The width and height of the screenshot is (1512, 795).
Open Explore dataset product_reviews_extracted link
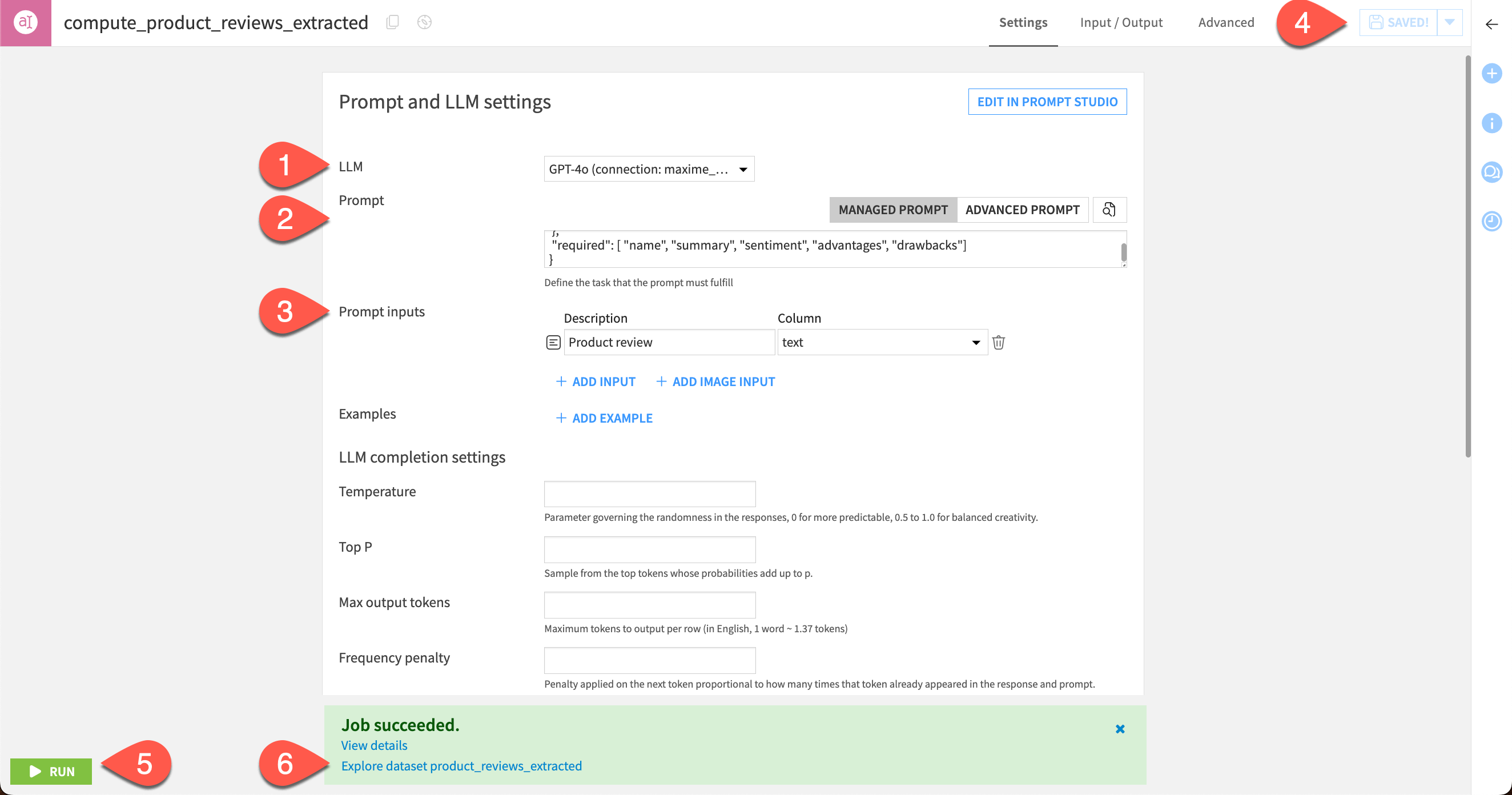pyautogui.click(x=461, y=766)
